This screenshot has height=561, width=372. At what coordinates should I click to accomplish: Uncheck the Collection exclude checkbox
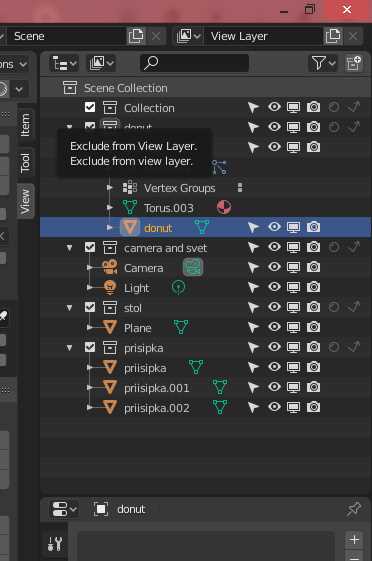coord(90,107)
